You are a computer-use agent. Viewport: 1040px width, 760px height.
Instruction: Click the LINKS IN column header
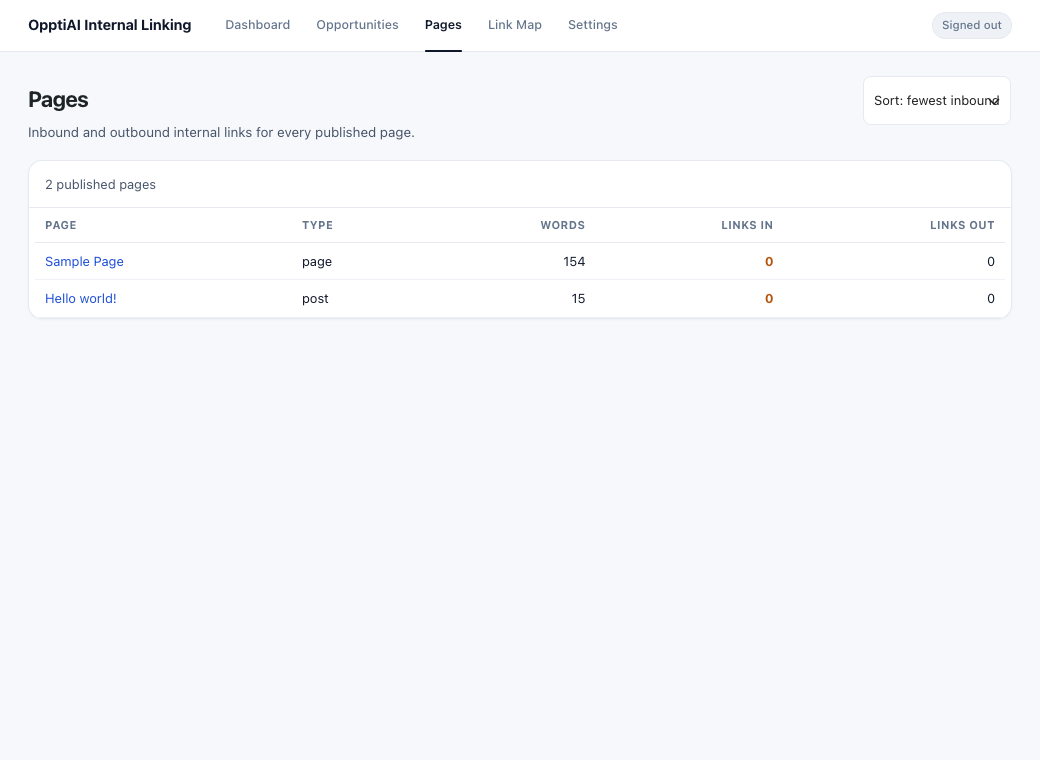point(747,225)
